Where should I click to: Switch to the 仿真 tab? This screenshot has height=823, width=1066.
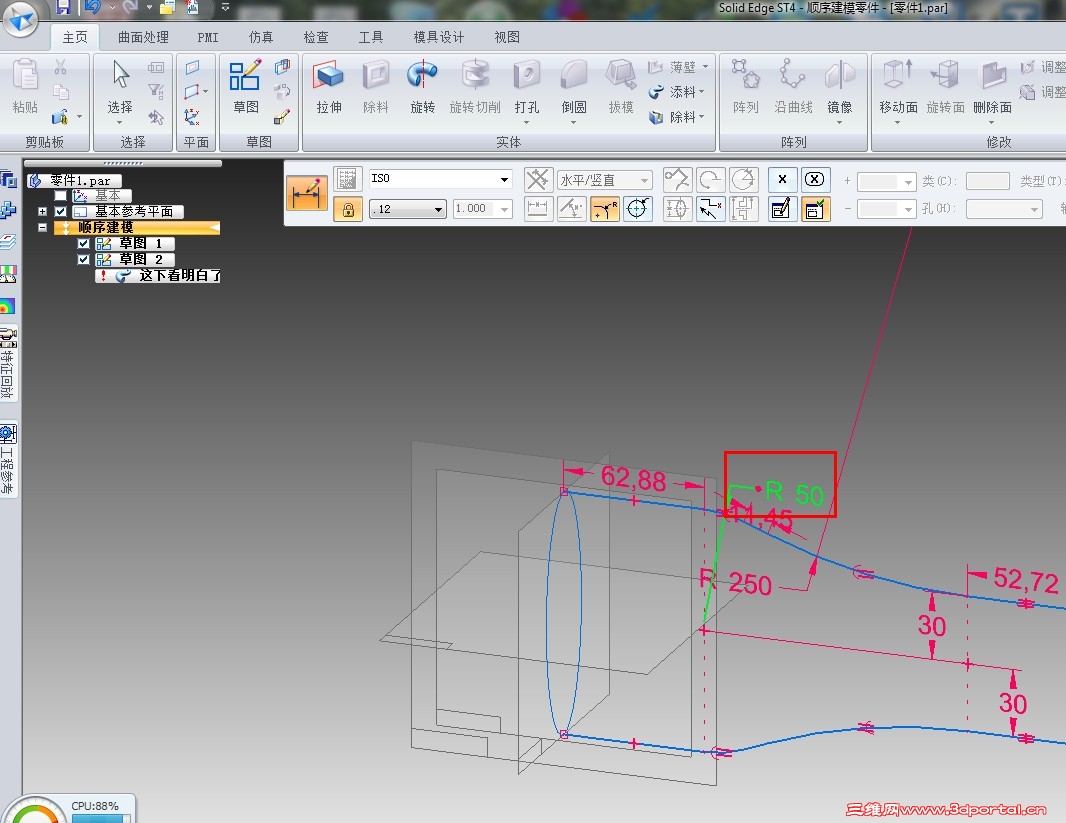tap(261, 37)
